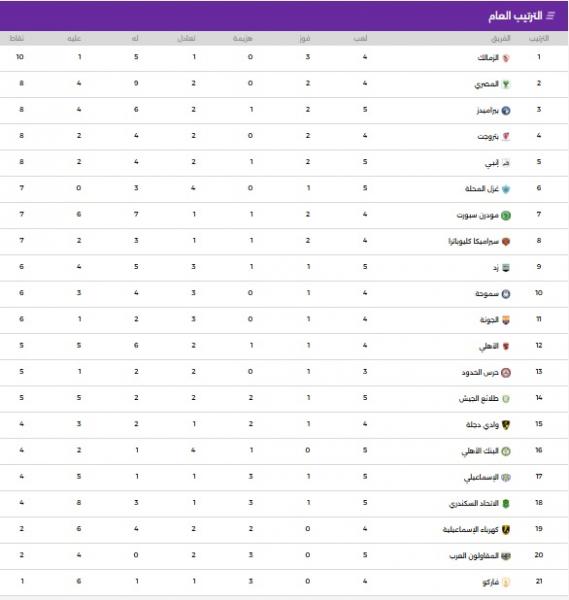Click the بيراميدز team name
Image resolution: width=569 pixels, height=600 pixels.
487,111
